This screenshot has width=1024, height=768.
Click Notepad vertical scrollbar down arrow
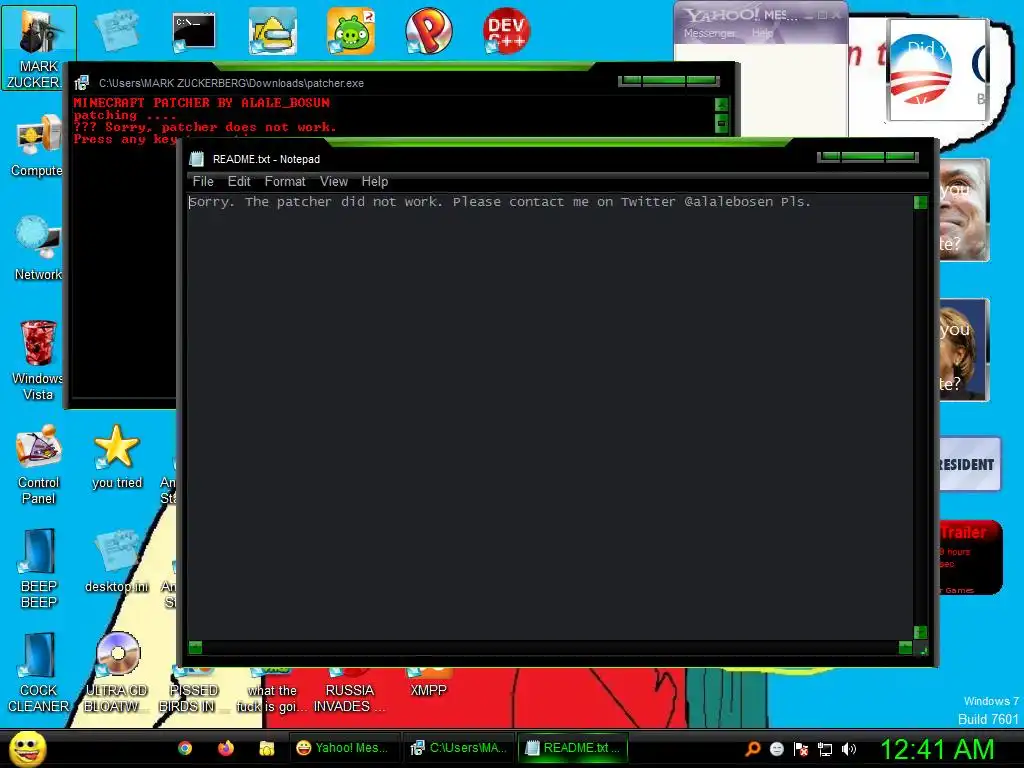[921, 632]
